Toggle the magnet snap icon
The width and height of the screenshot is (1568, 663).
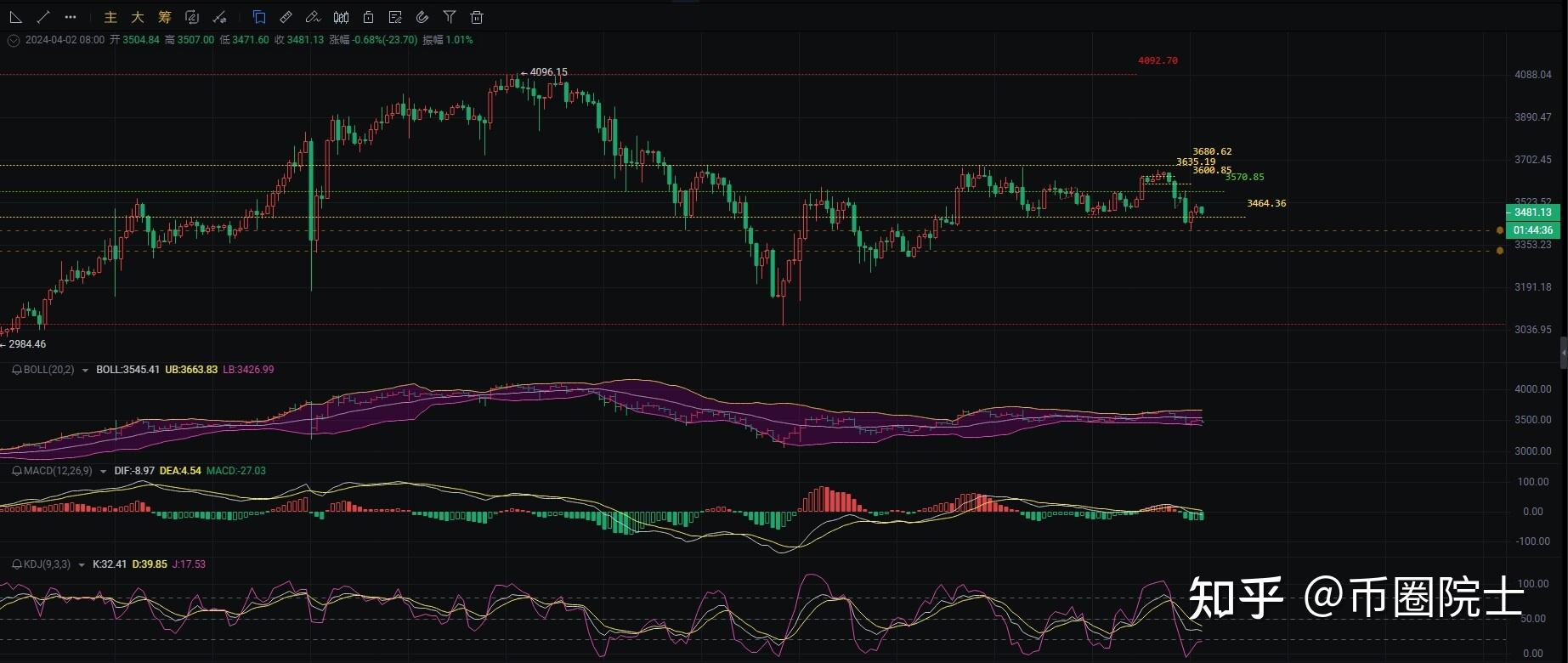tap(422, 17)
